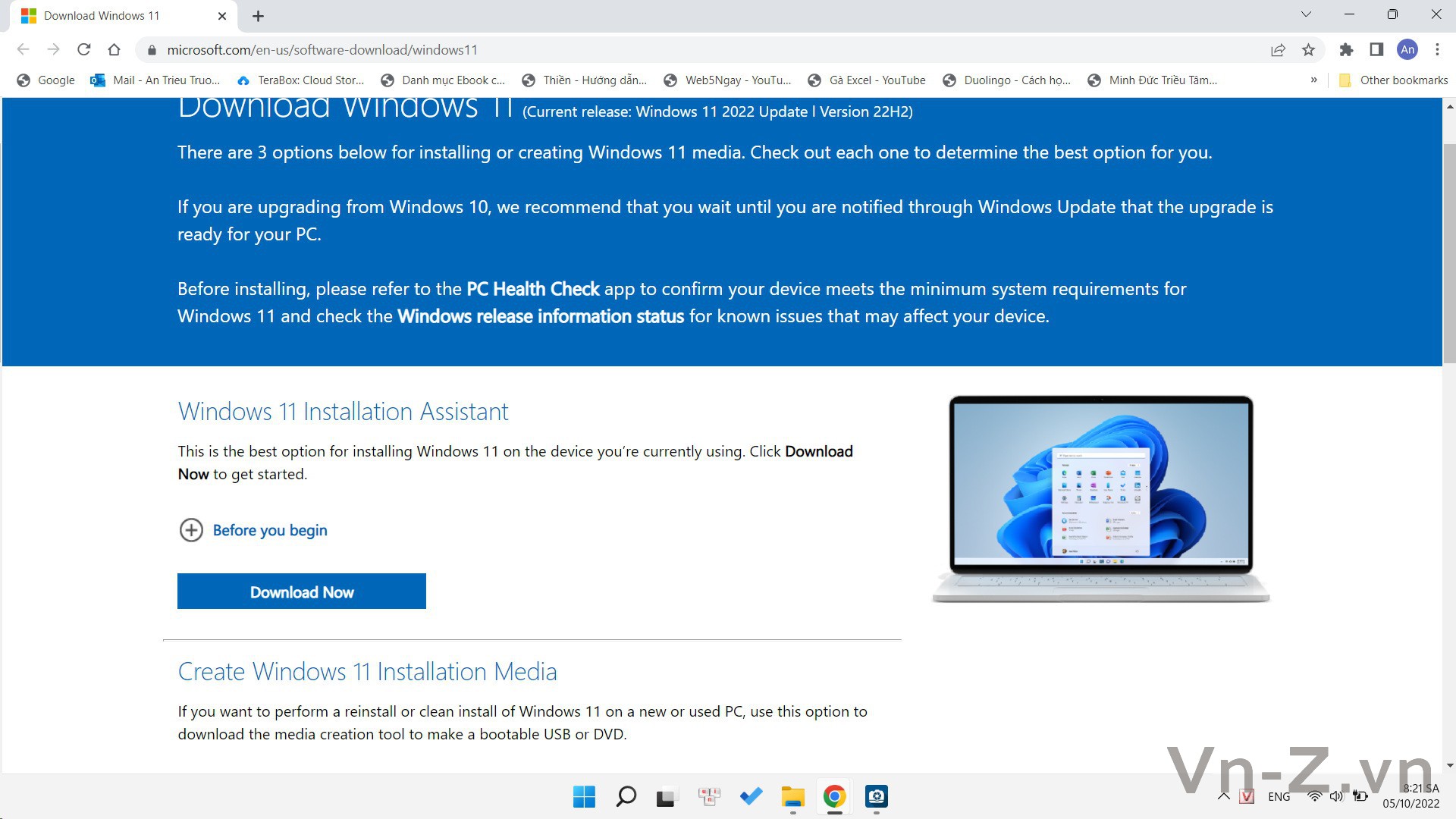Reload the current page
The width and height of the screenshot is (1456, 819).
click(x=83, y=49)
